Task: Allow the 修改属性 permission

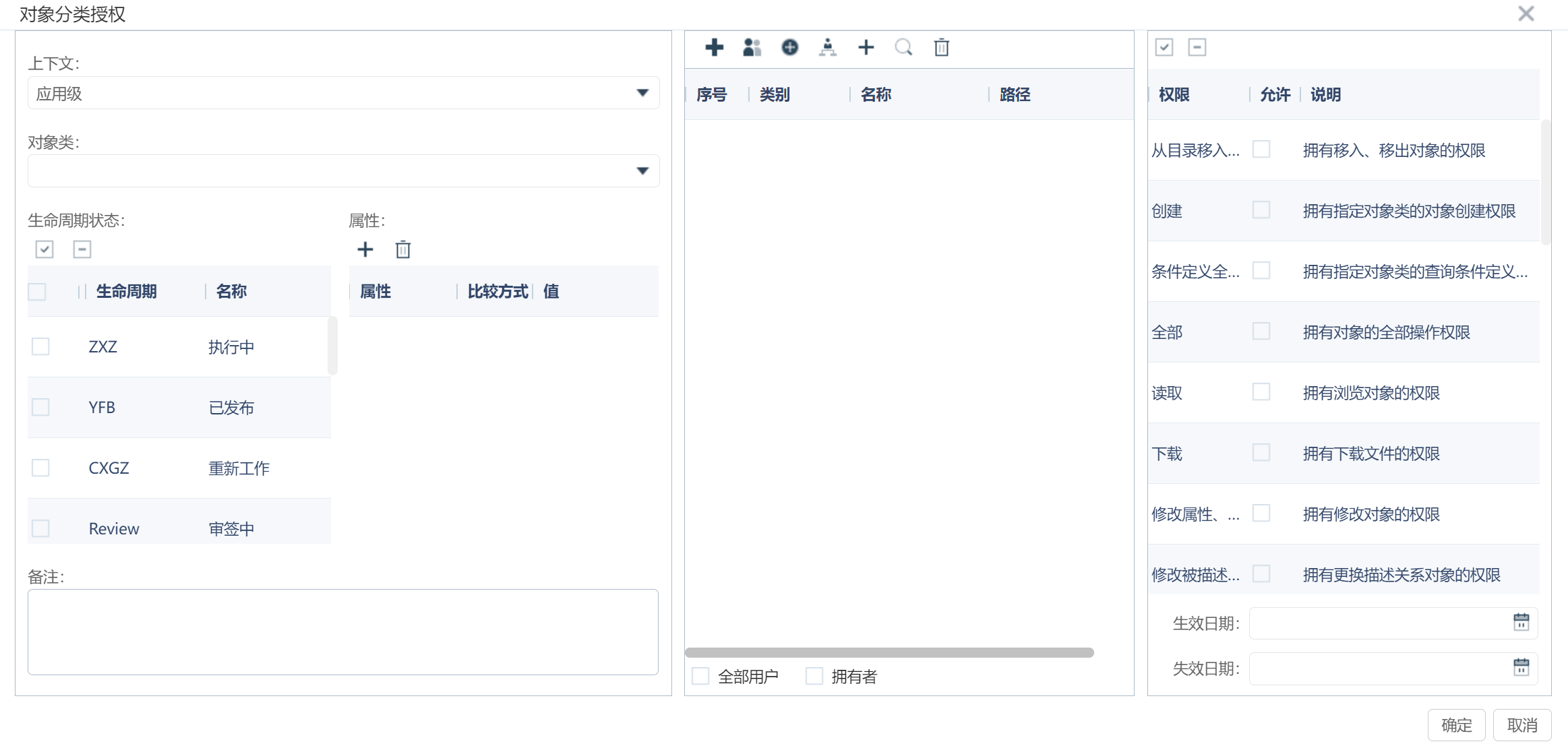Action: pos(1261,513)
